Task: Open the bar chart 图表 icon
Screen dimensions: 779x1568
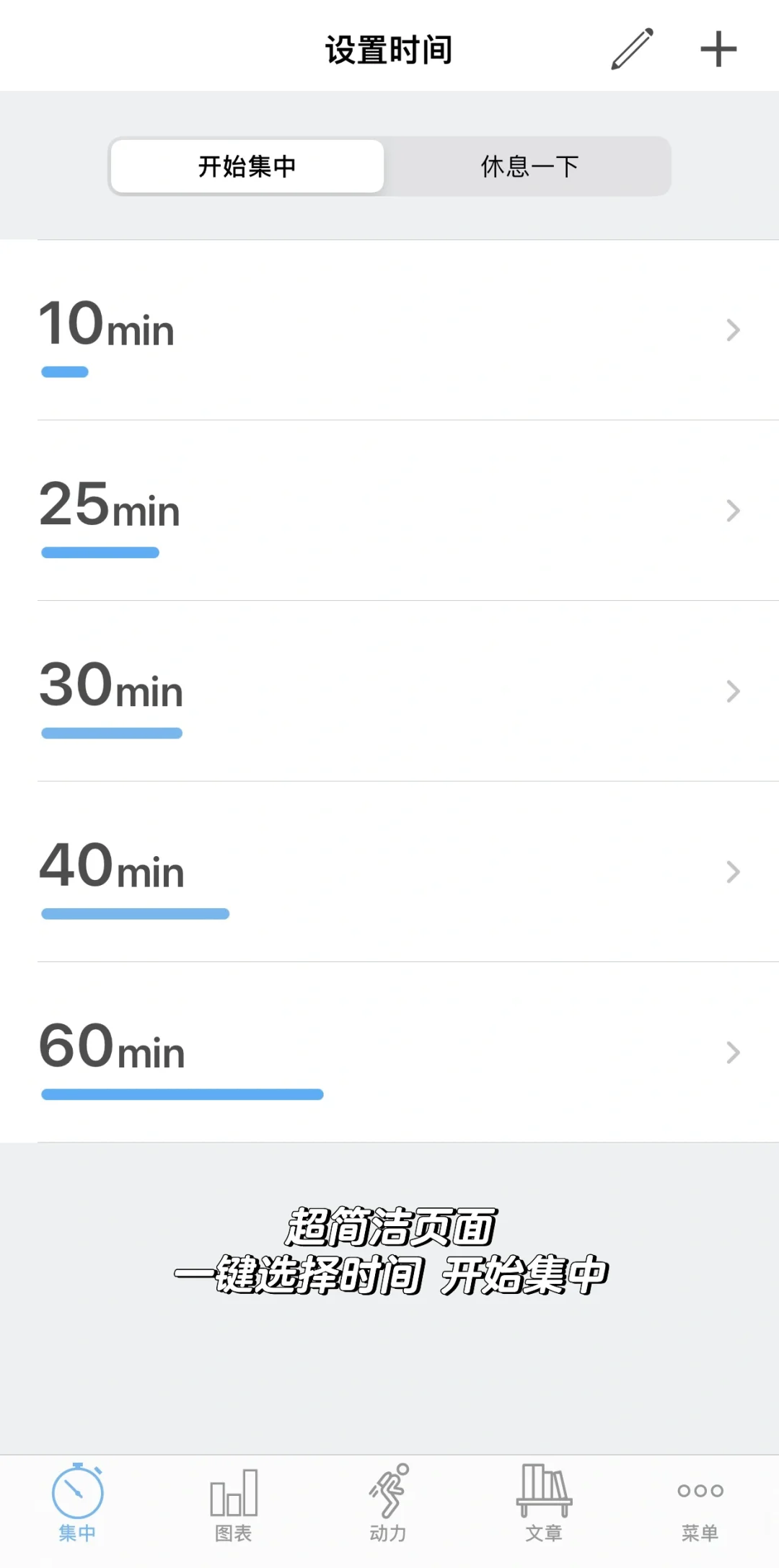Action: 233,1493
